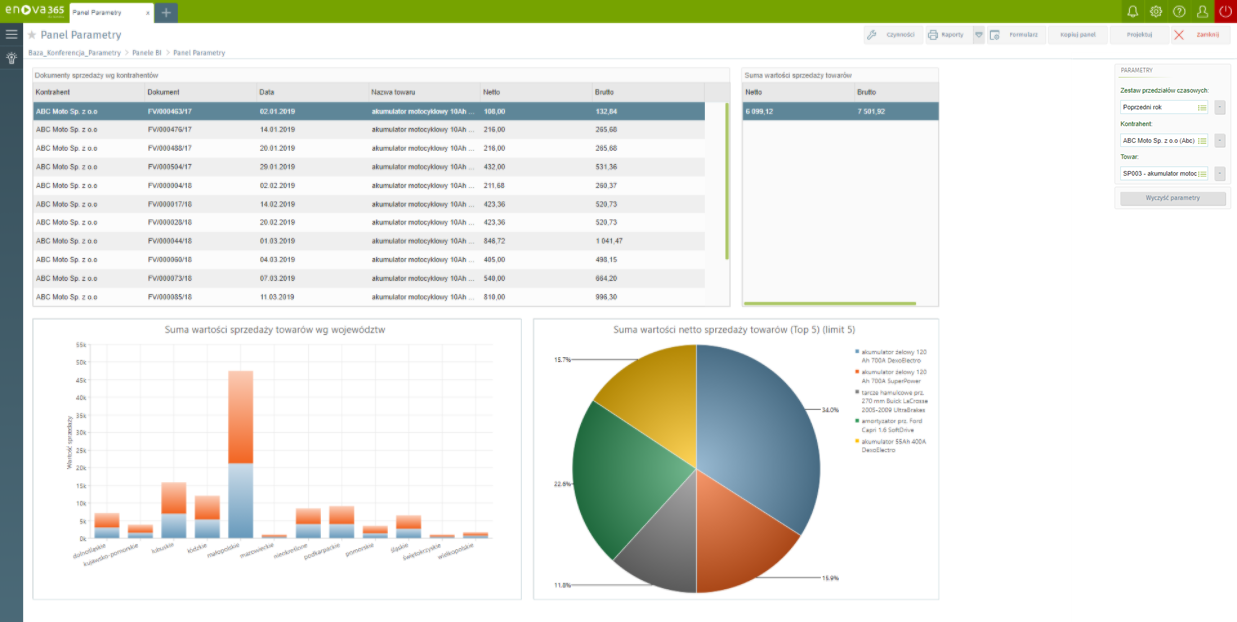1237x622 pixels.
Task: Expand the Raporty dropdown arrow
Action: (978, 35)
